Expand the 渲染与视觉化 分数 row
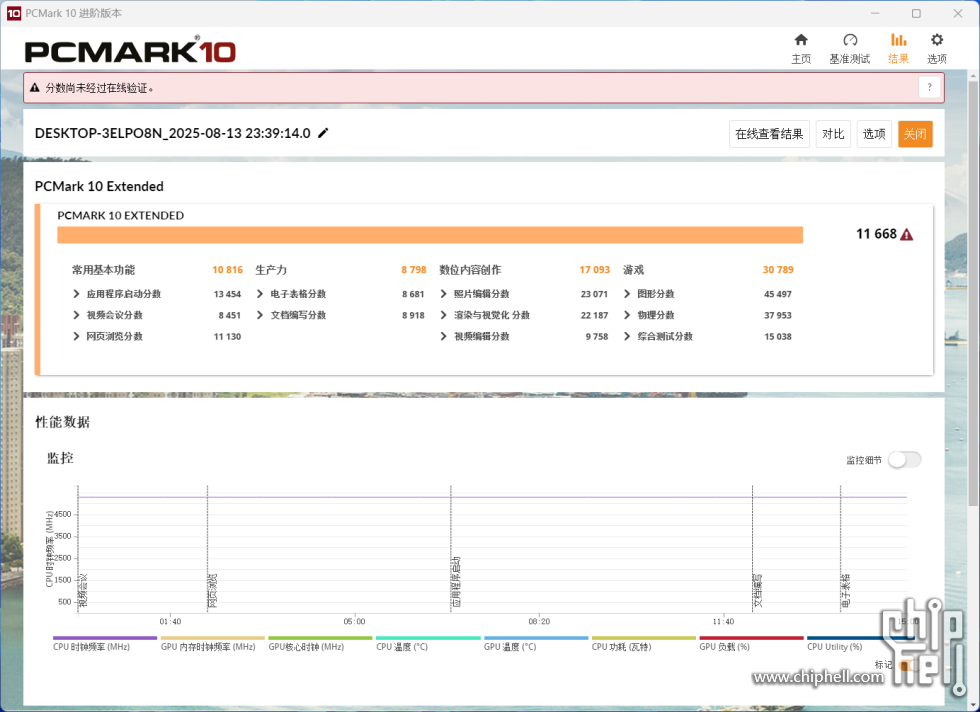The width and height of the screenshot is (980, 712). (x=444, y=315)
